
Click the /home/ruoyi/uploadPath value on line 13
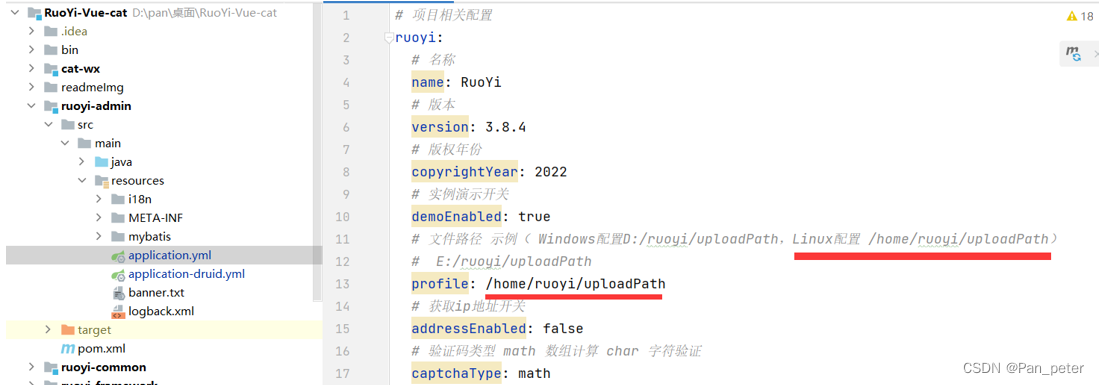coord(575,284)
